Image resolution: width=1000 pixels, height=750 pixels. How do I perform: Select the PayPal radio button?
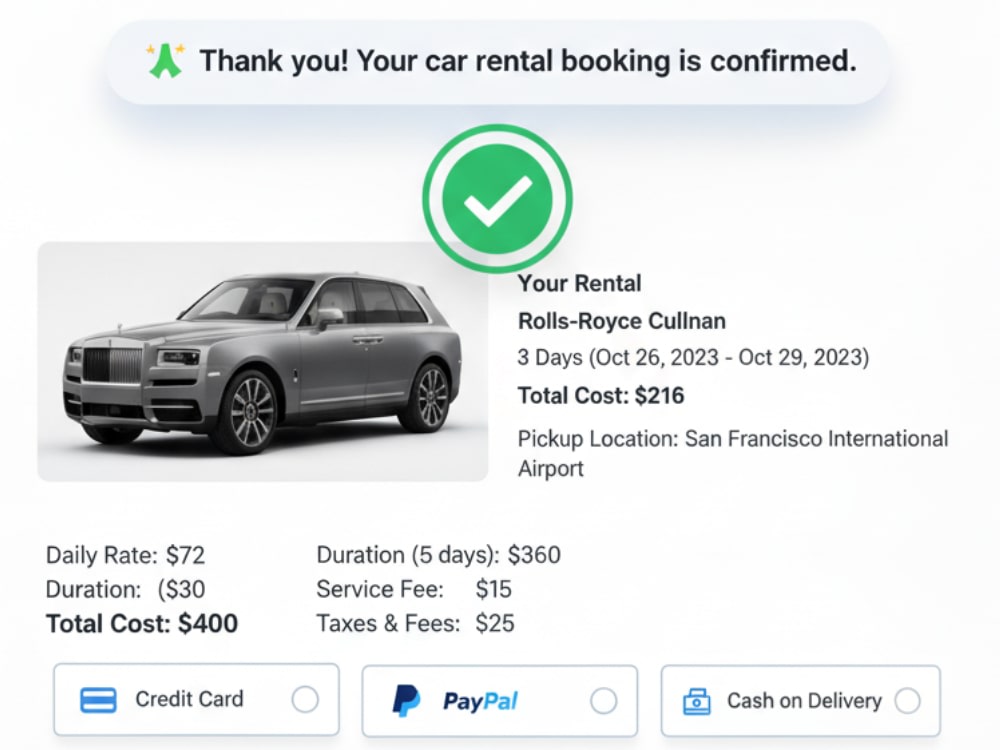coord(603,701)
